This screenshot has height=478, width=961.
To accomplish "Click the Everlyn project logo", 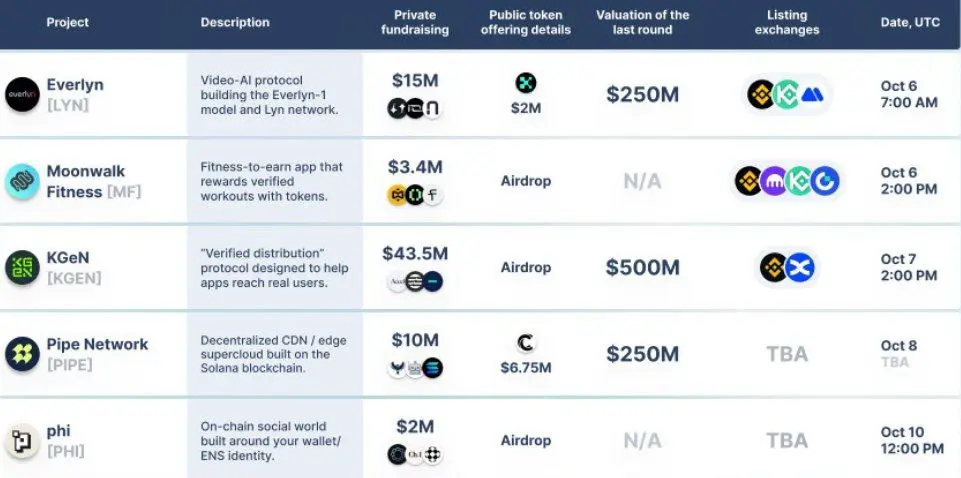I will [x=22, y=94].
